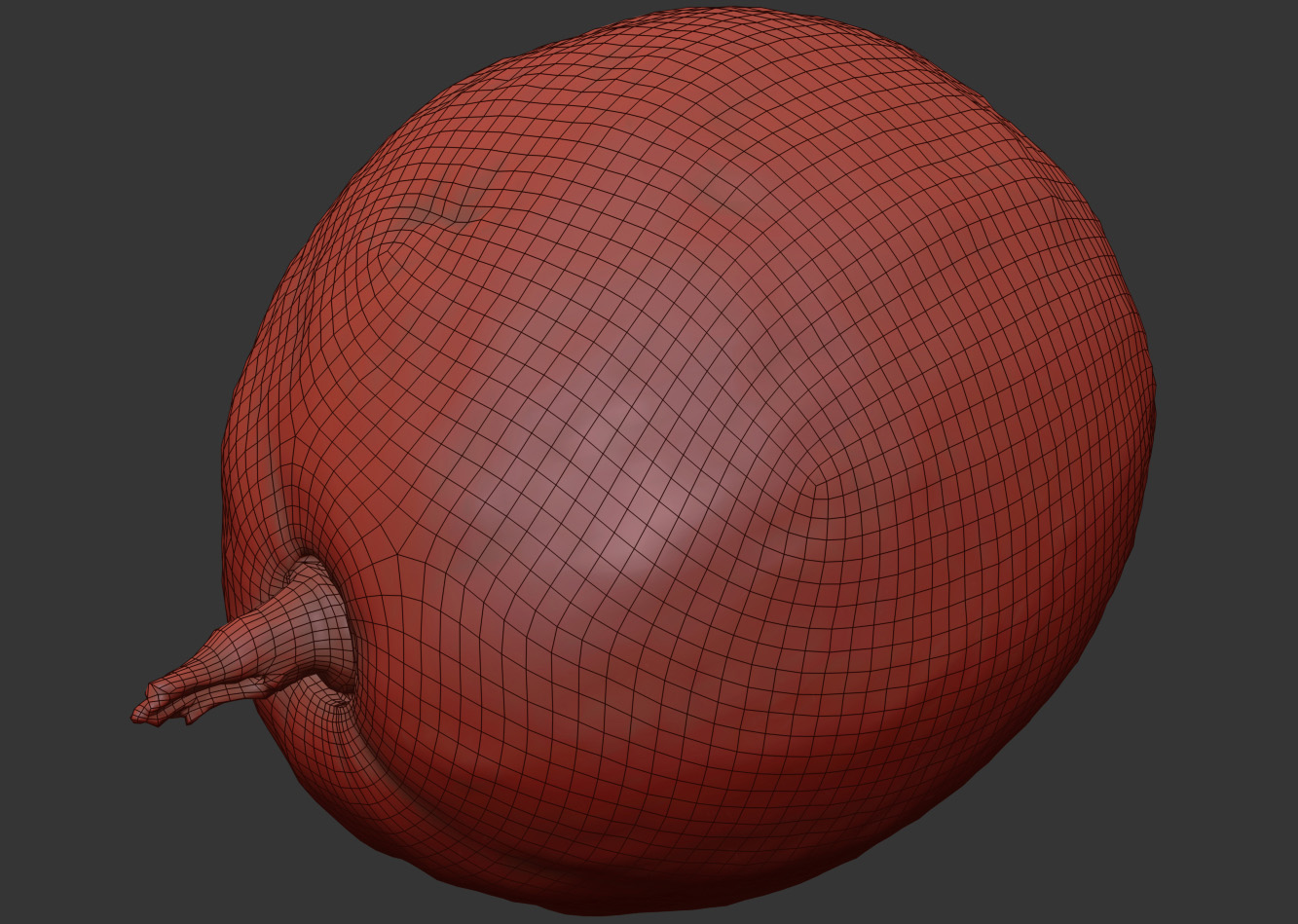Click empty background below the stem

click(x=195, y=828)
